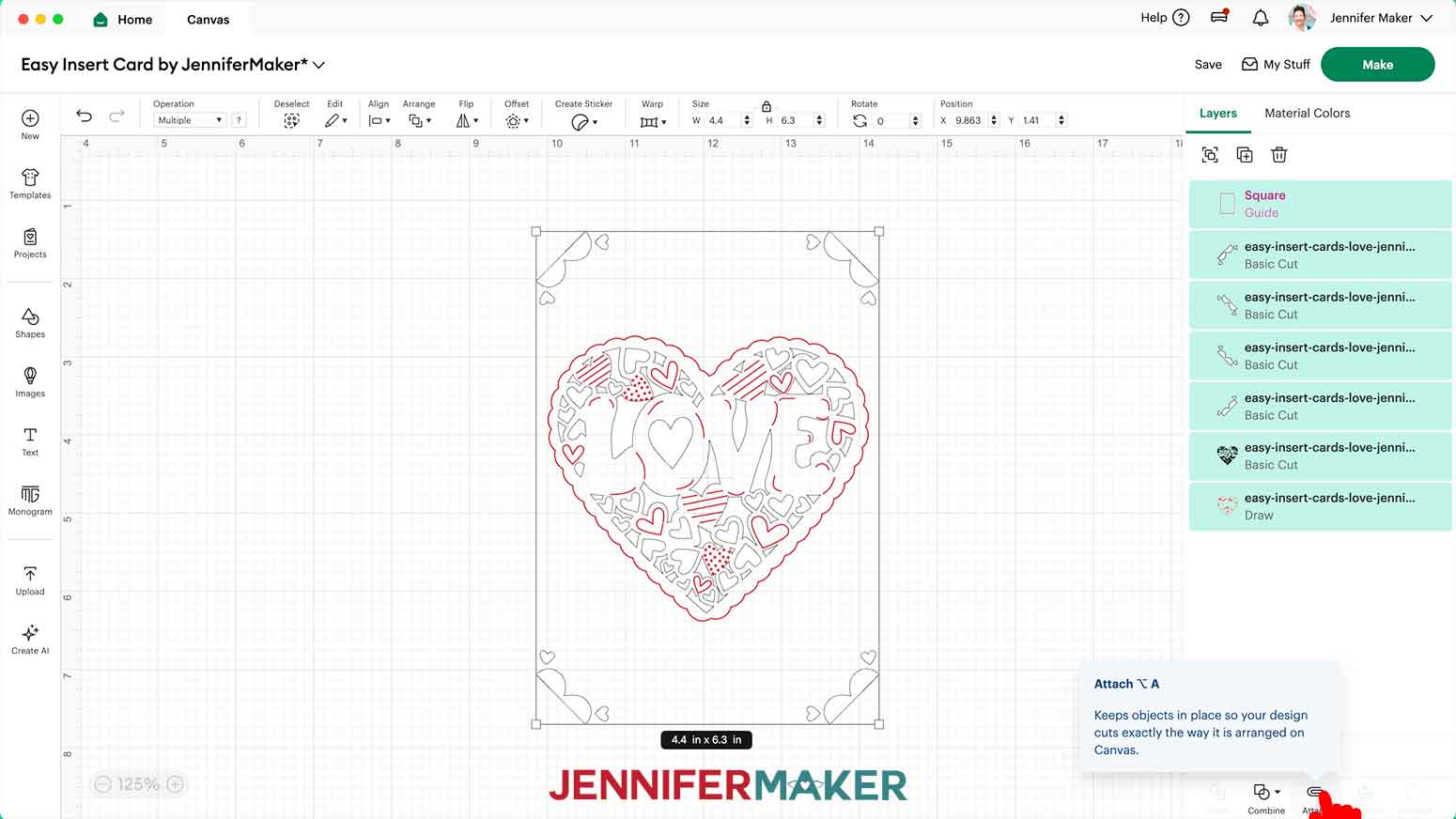Click the Redo arrow in the toolbar
1456x819 pixels.
click(x=116, y=116)
